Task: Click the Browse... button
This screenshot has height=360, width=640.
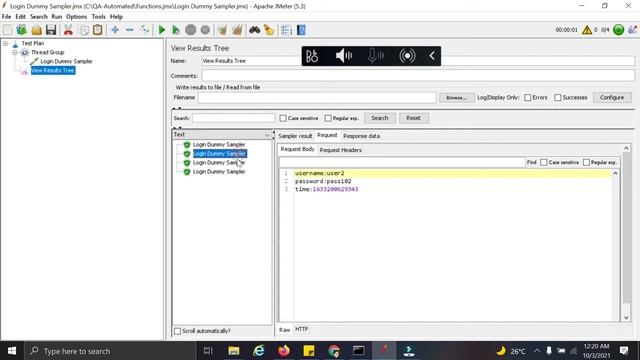Action: 456,98
